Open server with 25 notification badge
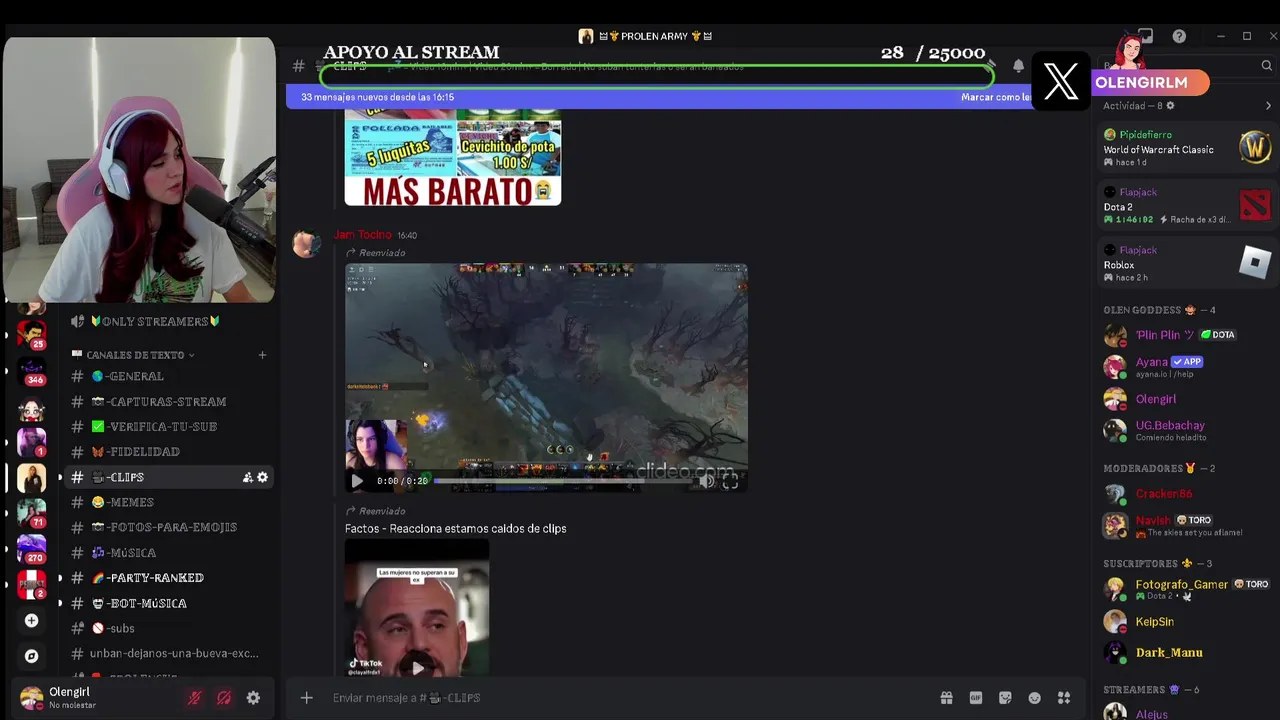Image resolution: width=1280 pixels, height=720 pixels. [x=31, y=334]
